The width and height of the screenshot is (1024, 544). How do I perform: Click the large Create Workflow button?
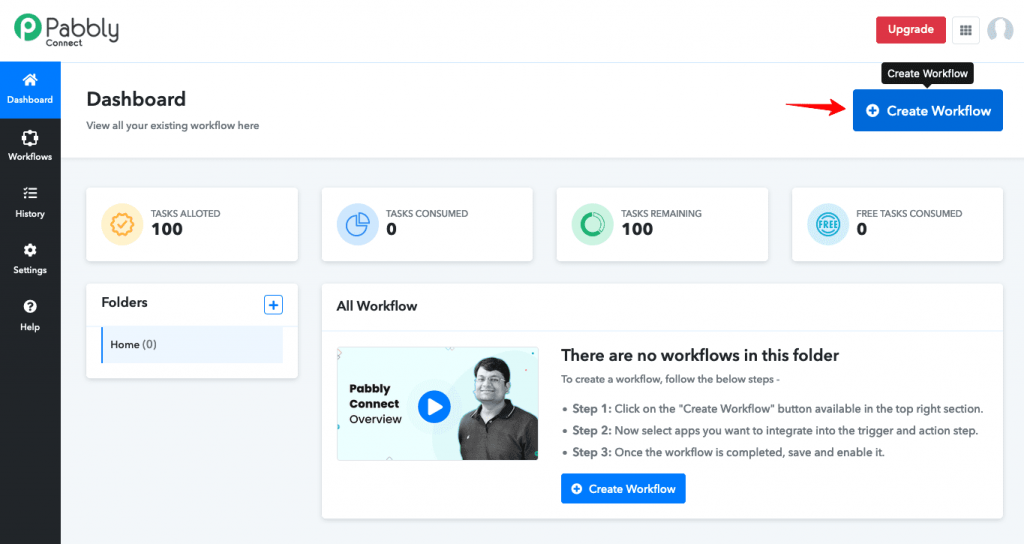[x=927, y=110]
